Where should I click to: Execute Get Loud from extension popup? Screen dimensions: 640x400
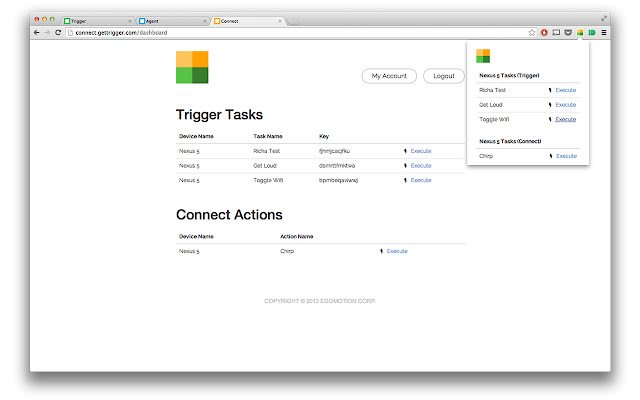click(566, 105)
